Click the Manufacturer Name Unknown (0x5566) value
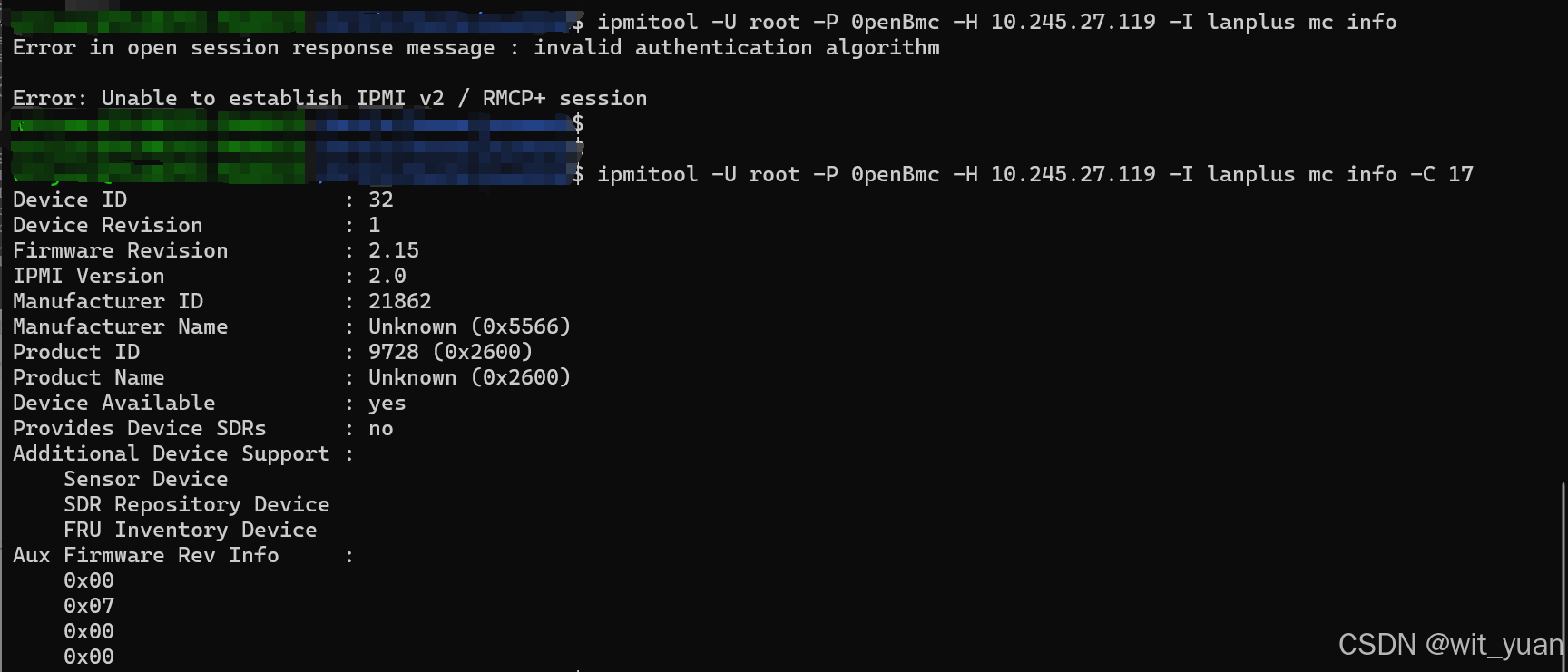Screen dimensions: 1568x672 pyautogui.click(x=470, y=326)
